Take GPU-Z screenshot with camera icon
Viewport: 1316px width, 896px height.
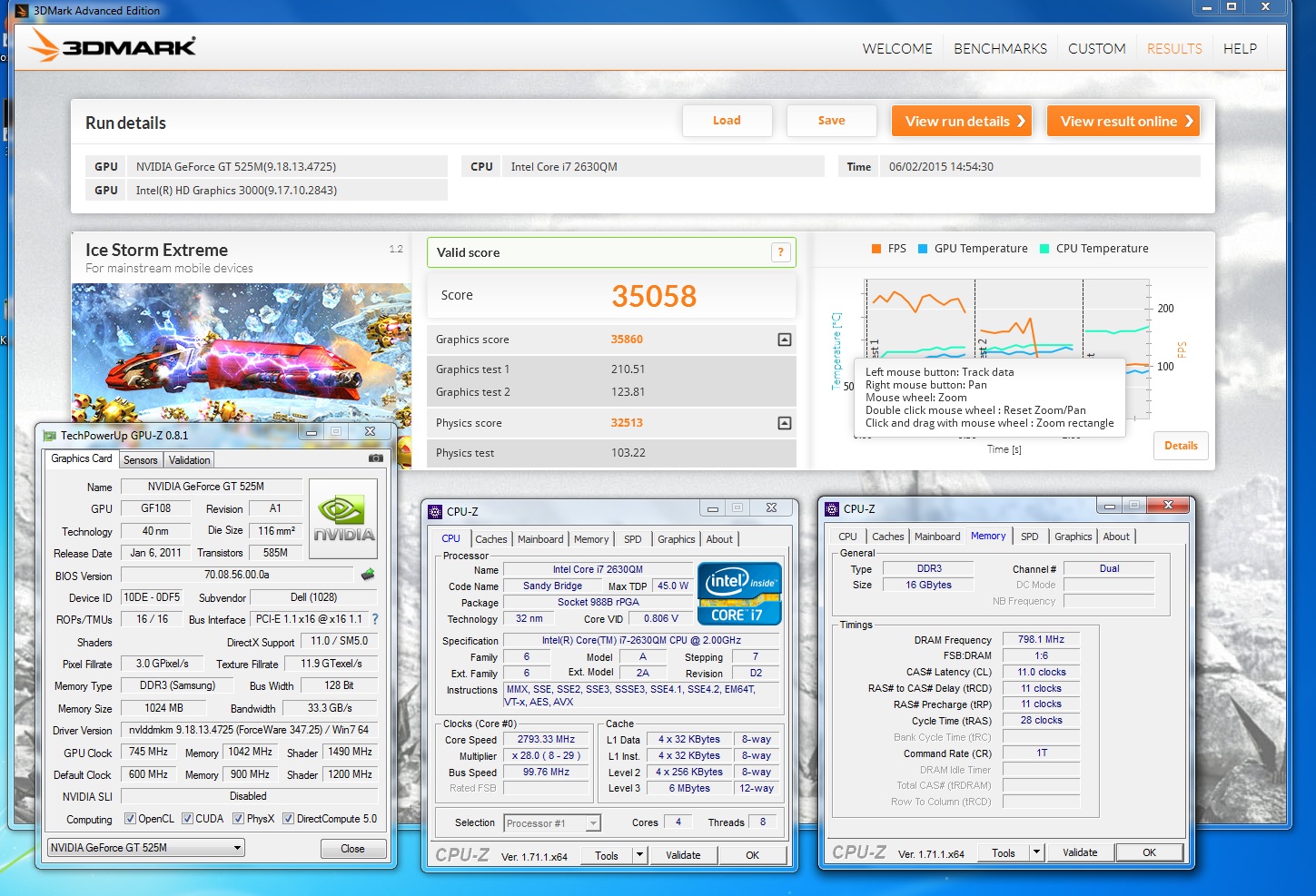(x=375, y=458)
